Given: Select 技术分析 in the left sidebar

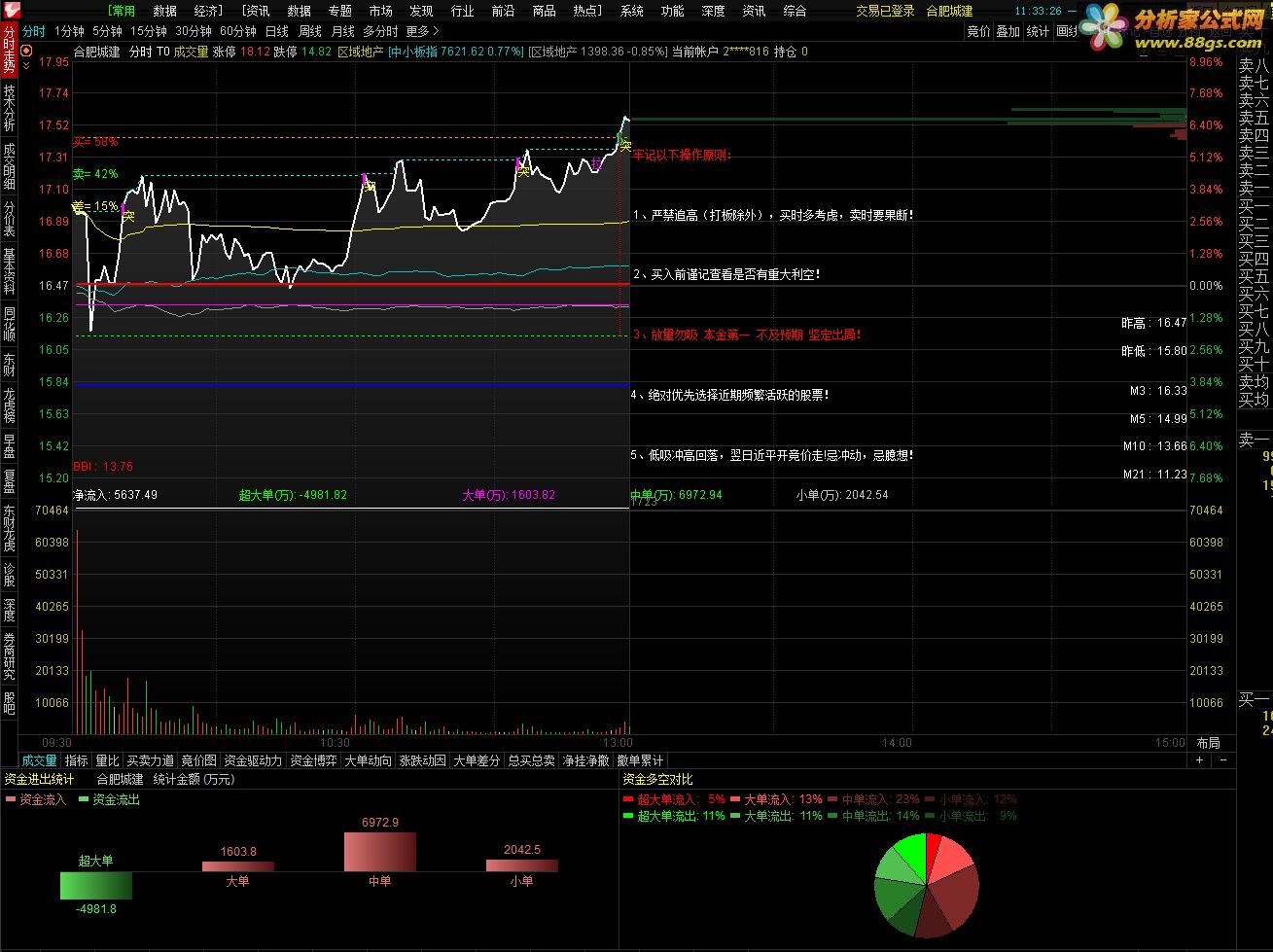Looking at the screenshot, I should click(9, 108).
